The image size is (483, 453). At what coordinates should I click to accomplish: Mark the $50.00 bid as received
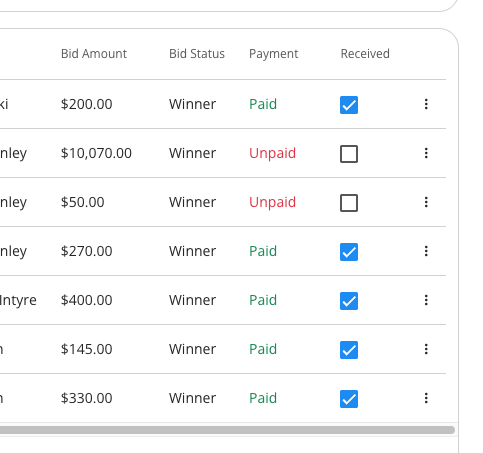tap(349, 203)
